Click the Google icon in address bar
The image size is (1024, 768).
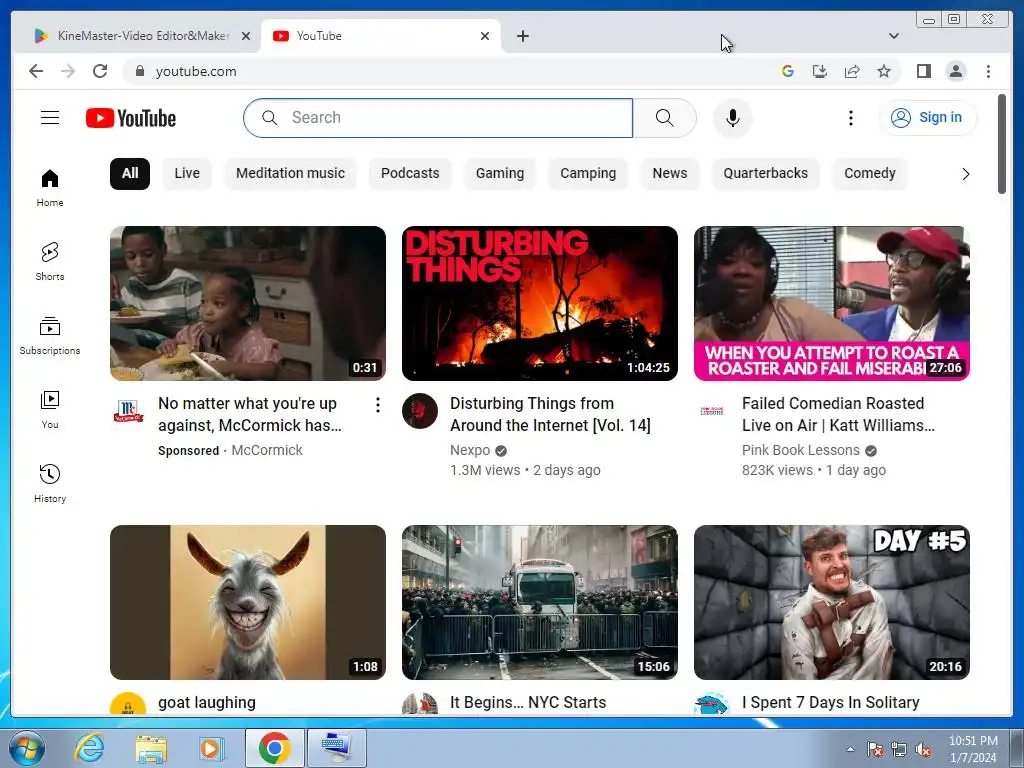788,71
